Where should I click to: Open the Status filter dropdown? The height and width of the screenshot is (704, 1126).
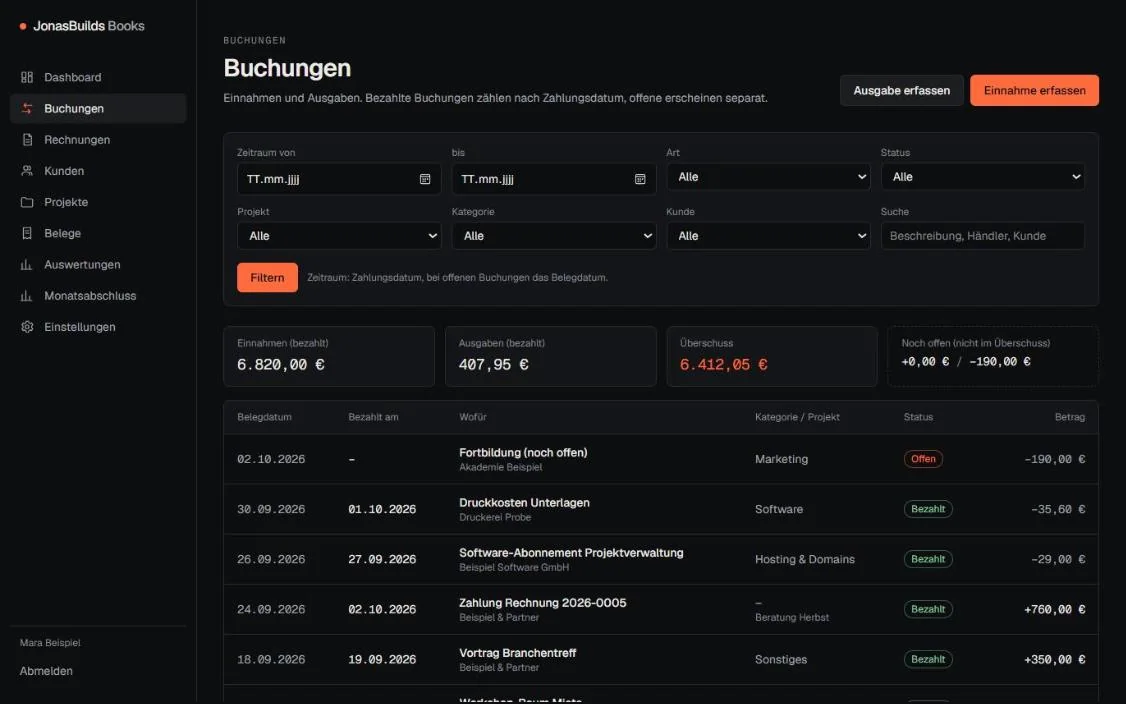click(982, 177)
